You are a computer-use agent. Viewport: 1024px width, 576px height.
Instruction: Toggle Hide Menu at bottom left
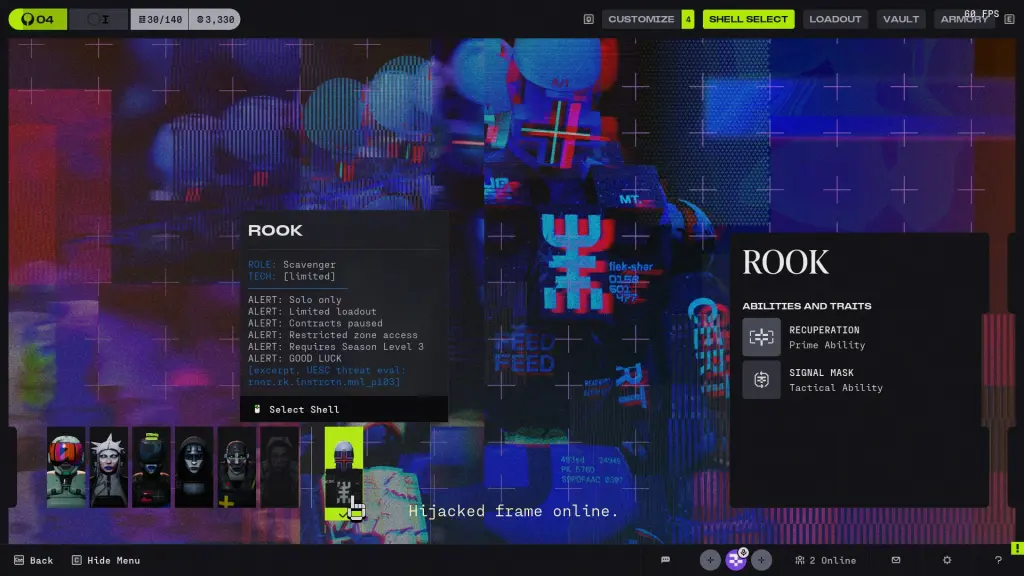[106, 560]
